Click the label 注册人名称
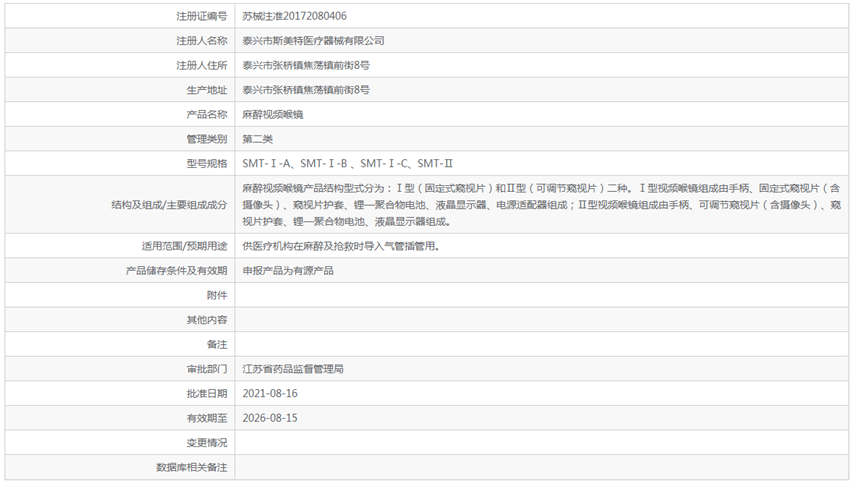Image resolution: width=850 pixels, height=483 pixels. [x=202, y=41]
